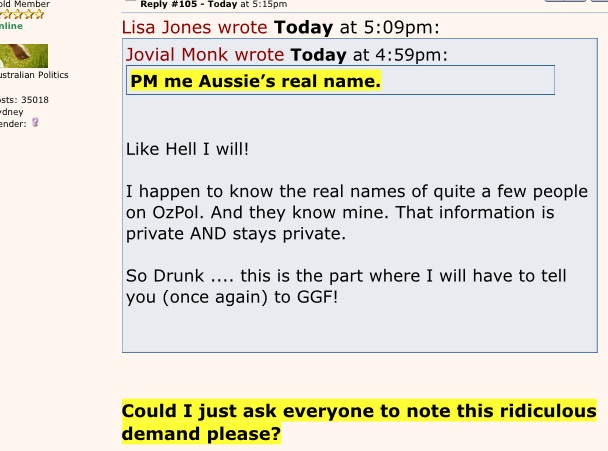Click the gold star rating row

pyautogui.click(x=22, y=15)
